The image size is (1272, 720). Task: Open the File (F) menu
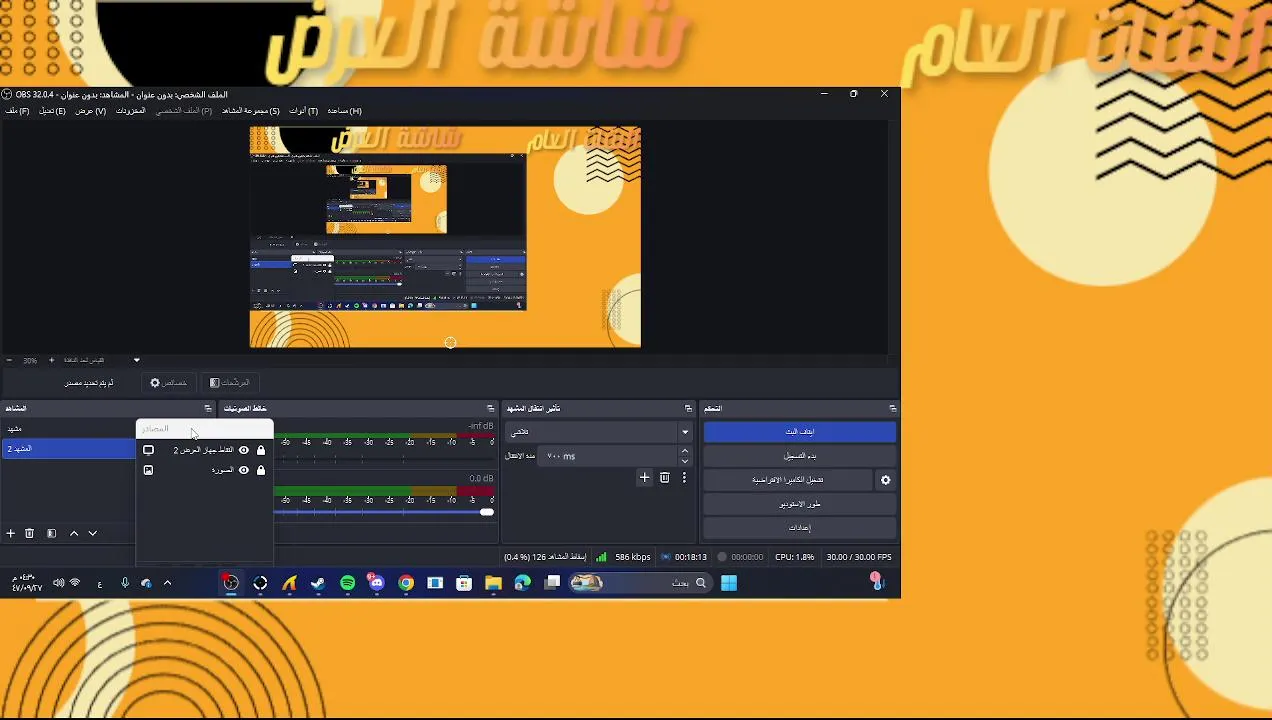point(17,111)
